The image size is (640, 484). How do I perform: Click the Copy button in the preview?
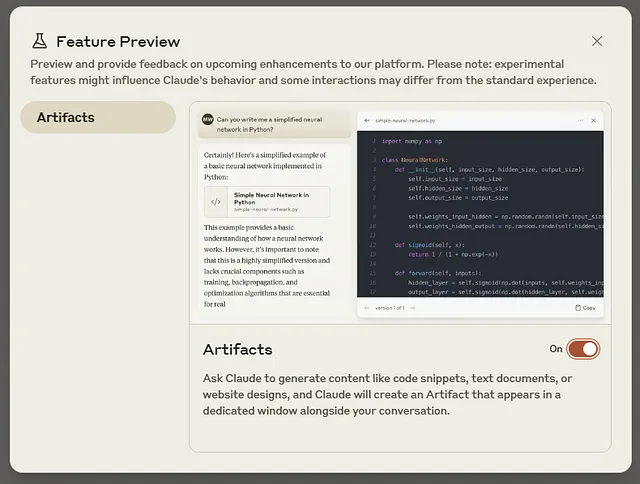pyautogui.click(x=585, y=308)
